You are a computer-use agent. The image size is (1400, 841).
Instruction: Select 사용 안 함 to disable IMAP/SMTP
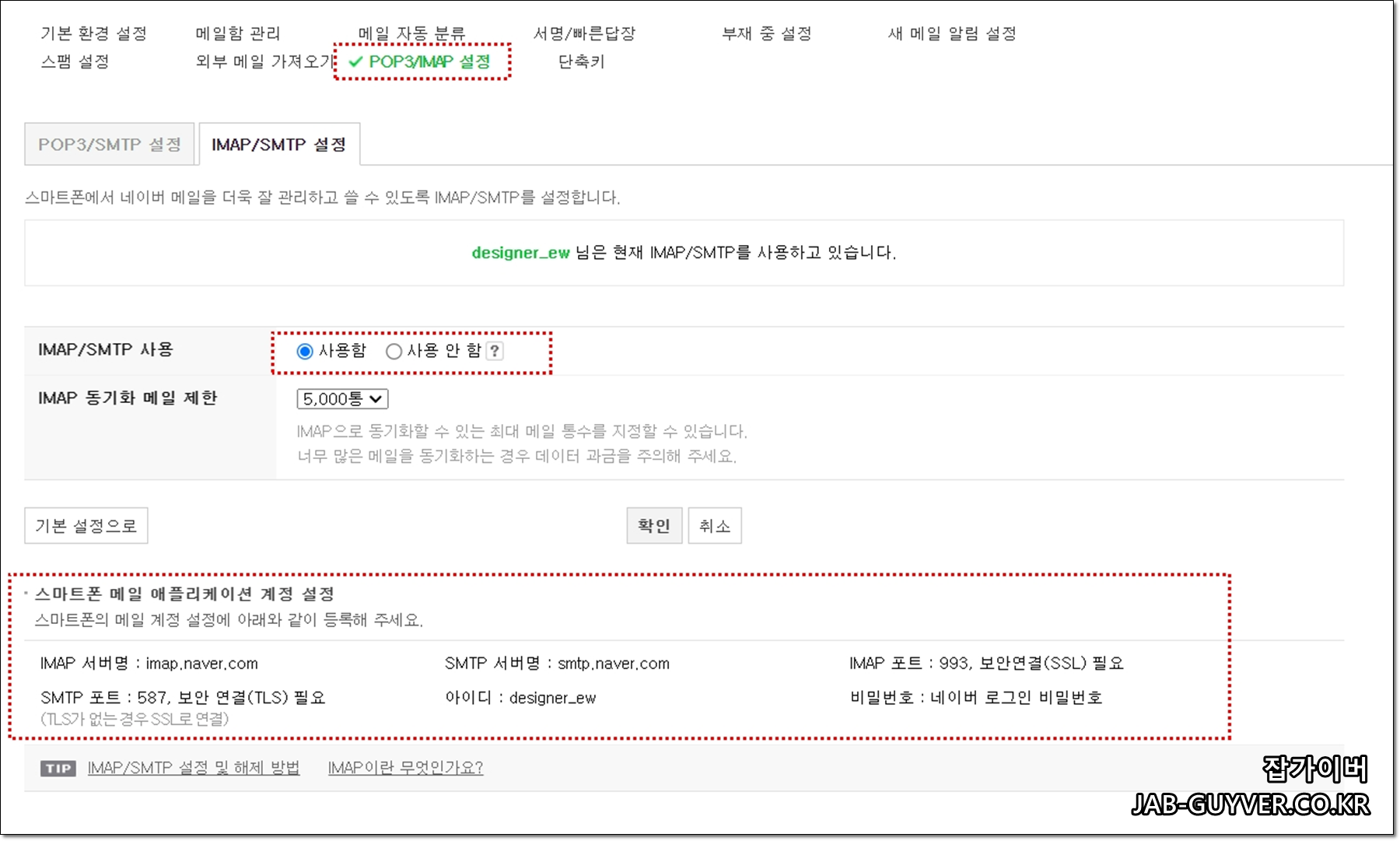click(395, 351)
